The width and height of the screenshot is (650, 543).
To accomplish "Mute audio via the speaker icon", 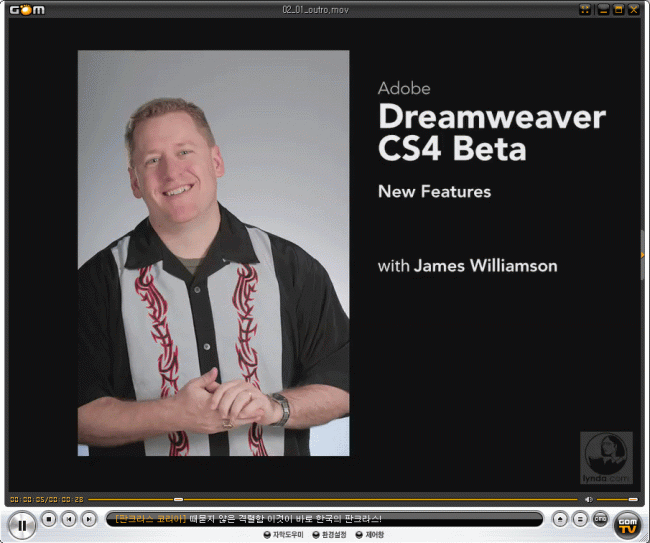I will [x=589, y=499].
